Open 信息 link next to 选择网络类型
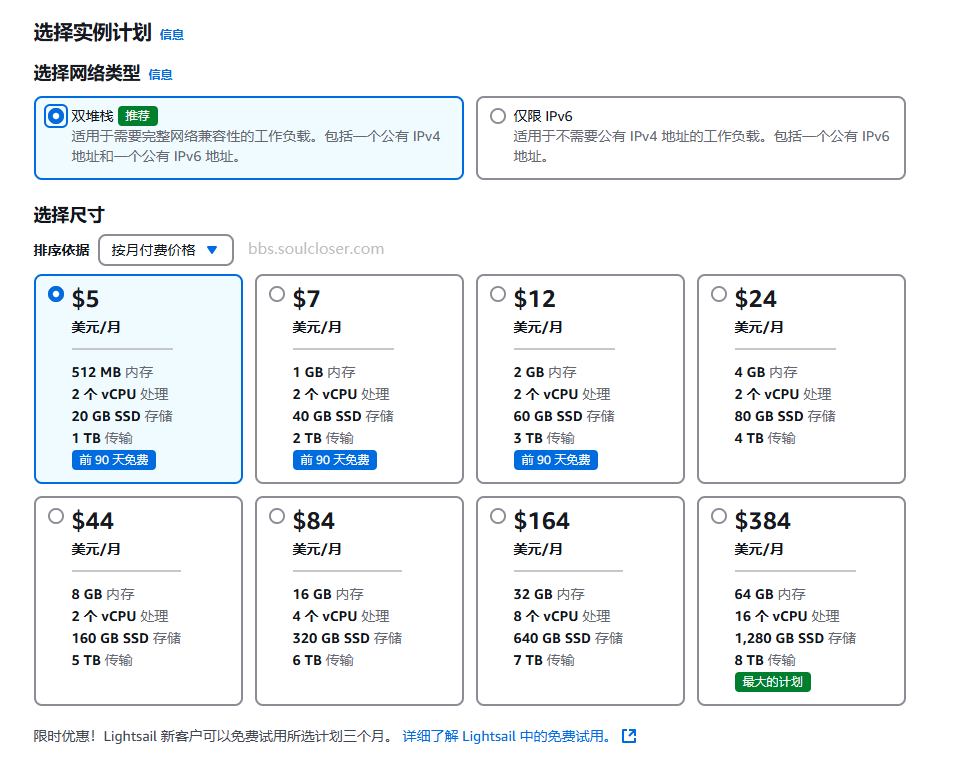Viewport: 970px width, 769px height. pyautogui.click(x=160, y=75)
